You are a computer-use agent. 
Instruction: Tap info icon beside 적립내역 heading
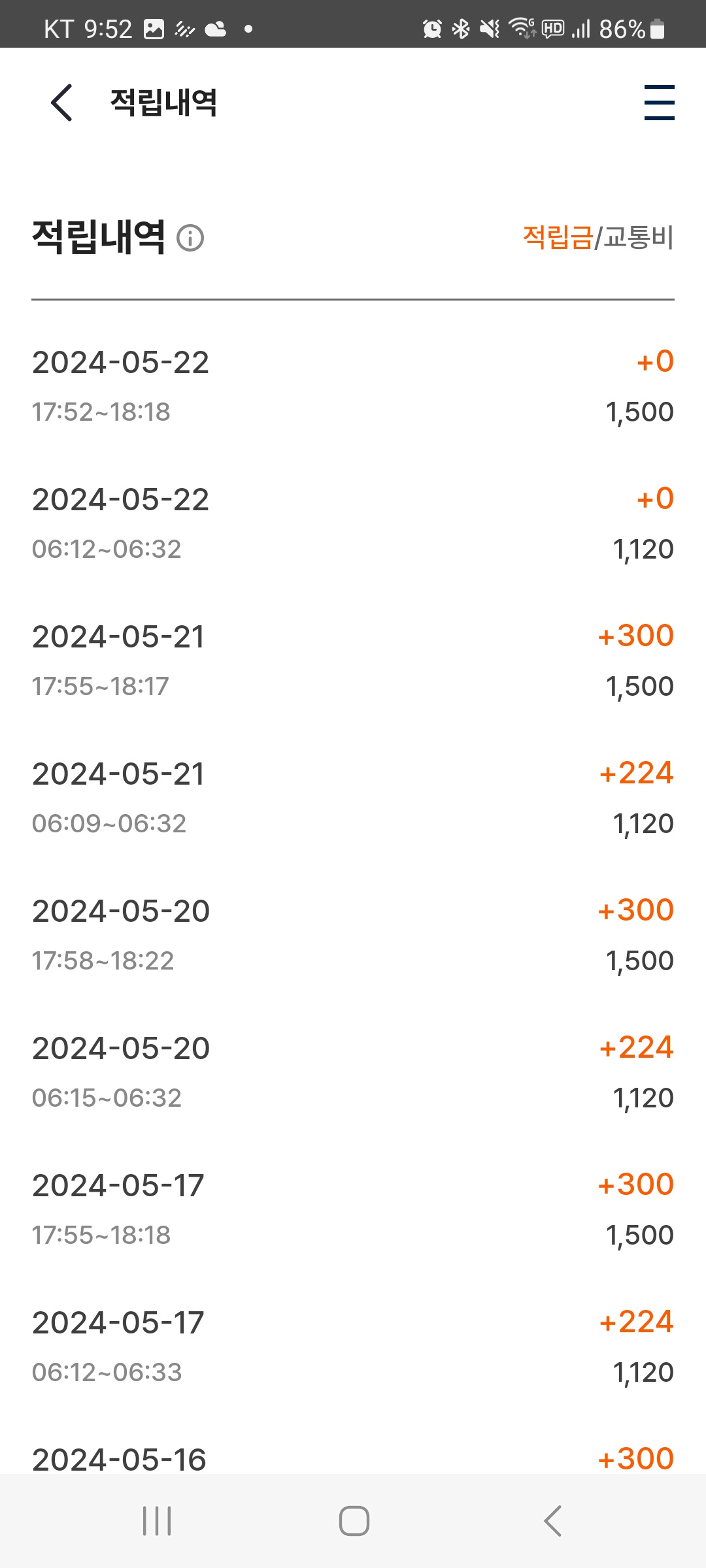(190, 238)
